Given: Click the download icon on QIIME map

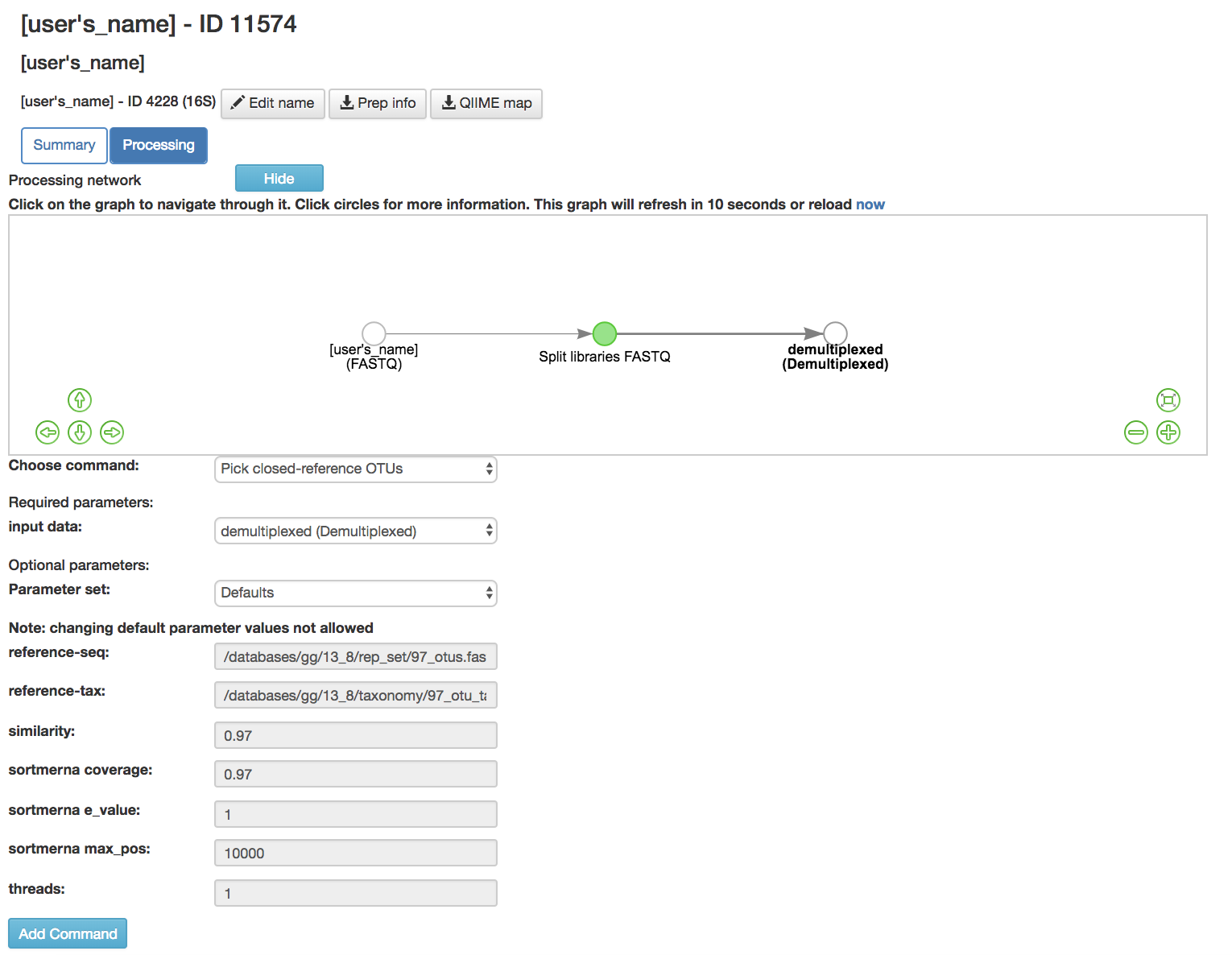Looking at the screenshot, I should coord(449,103).
